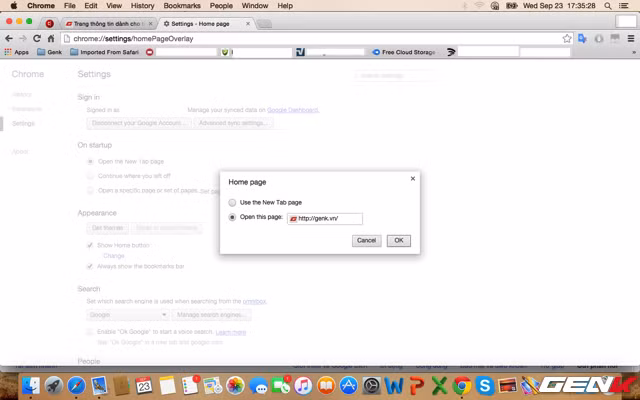Image resolution: width=640 pixels, height=400 pixels.
Task: Reload the current settings page
Action: tap(37, 38)
